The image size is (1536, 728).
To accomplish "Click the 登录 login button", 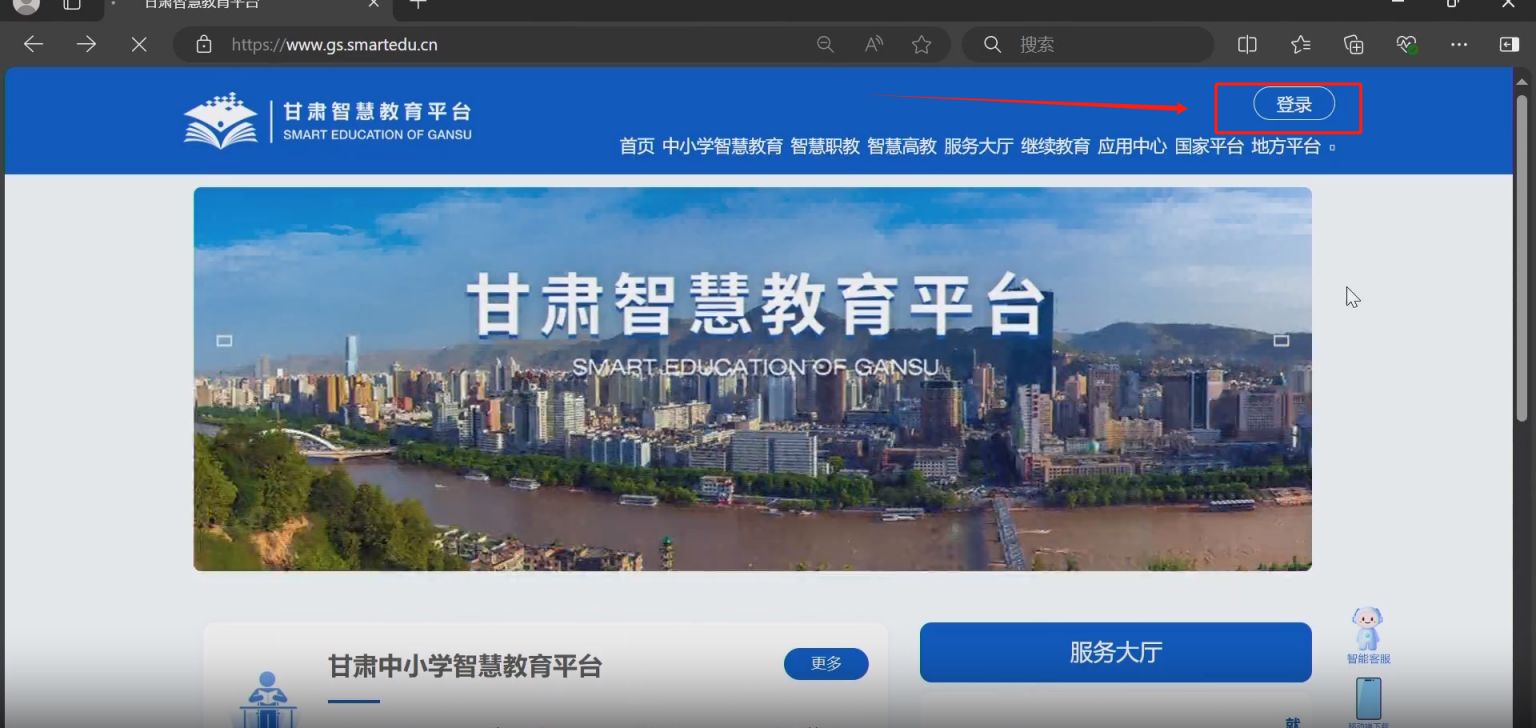I will pyautogui.click(x=1293, y=104).
